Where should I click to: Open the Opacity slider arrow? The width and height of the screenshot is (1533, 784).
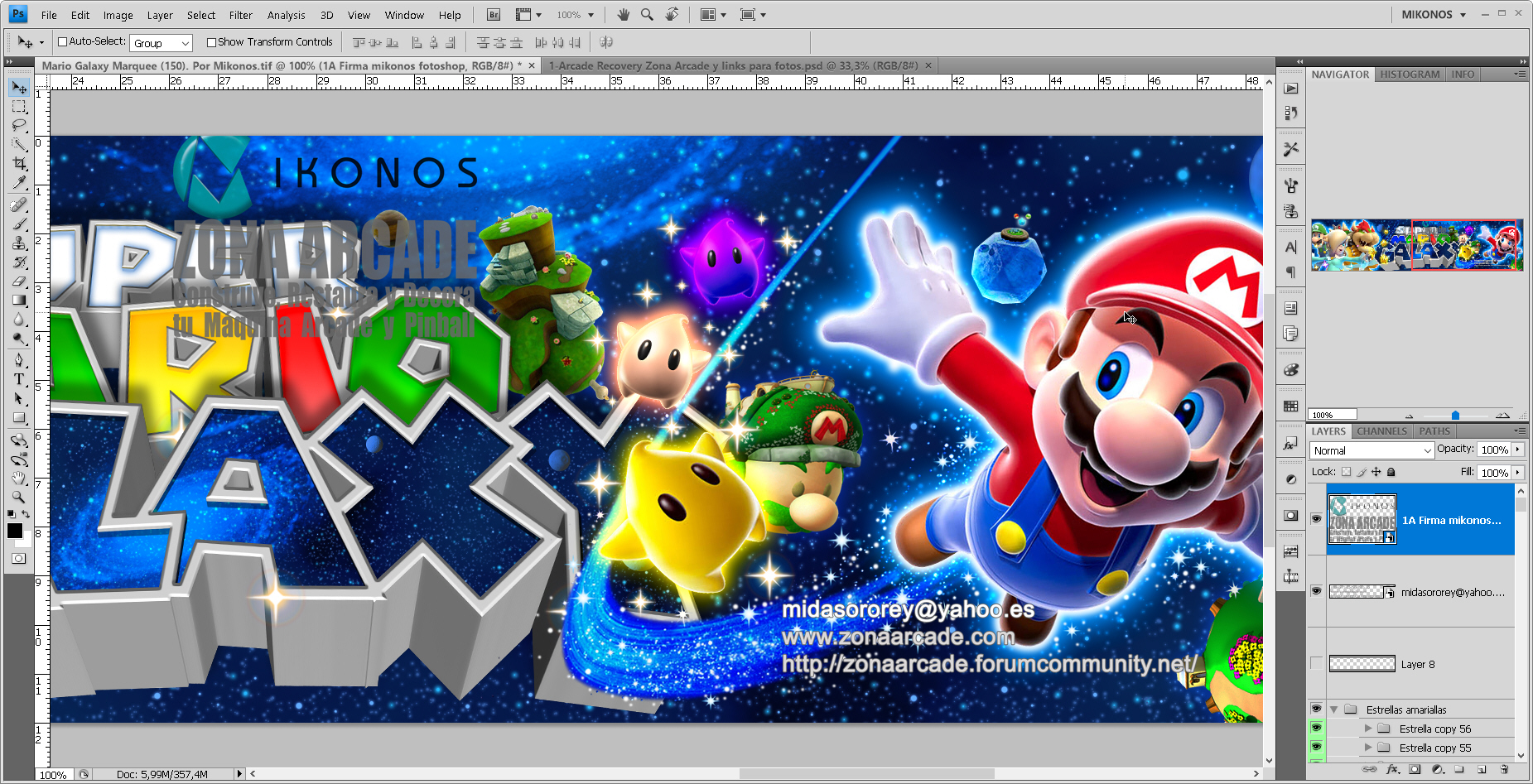pos(1517,449)
